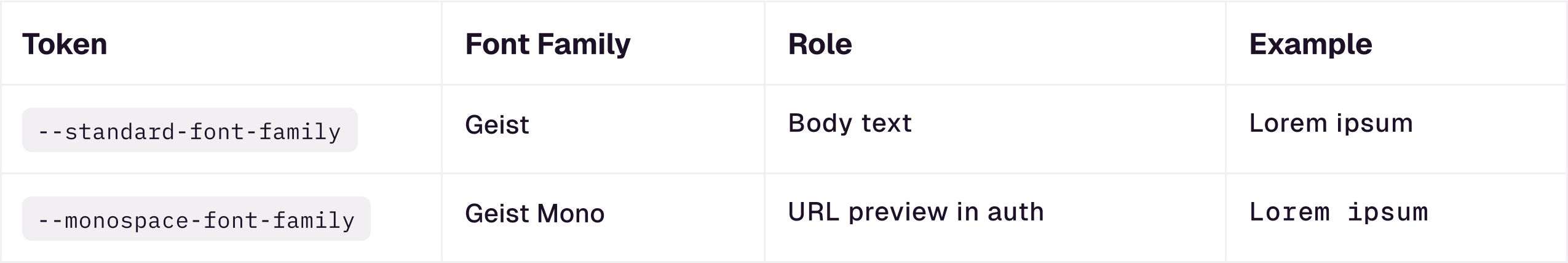The image size is (1568, 263).
Task: Select the --monospace-font-family token code chip
Action: click(x=196, y=219)
